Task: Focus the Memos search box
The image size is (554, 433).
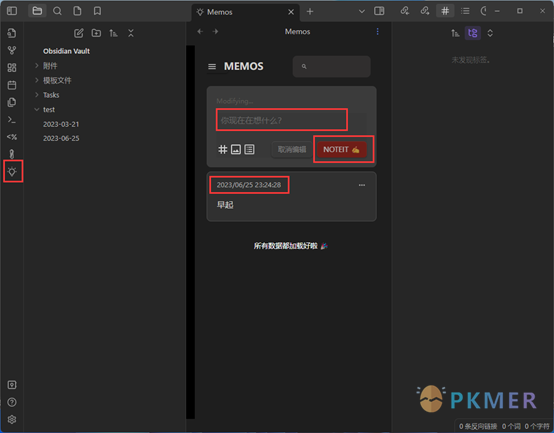Action: coord(331,66)
